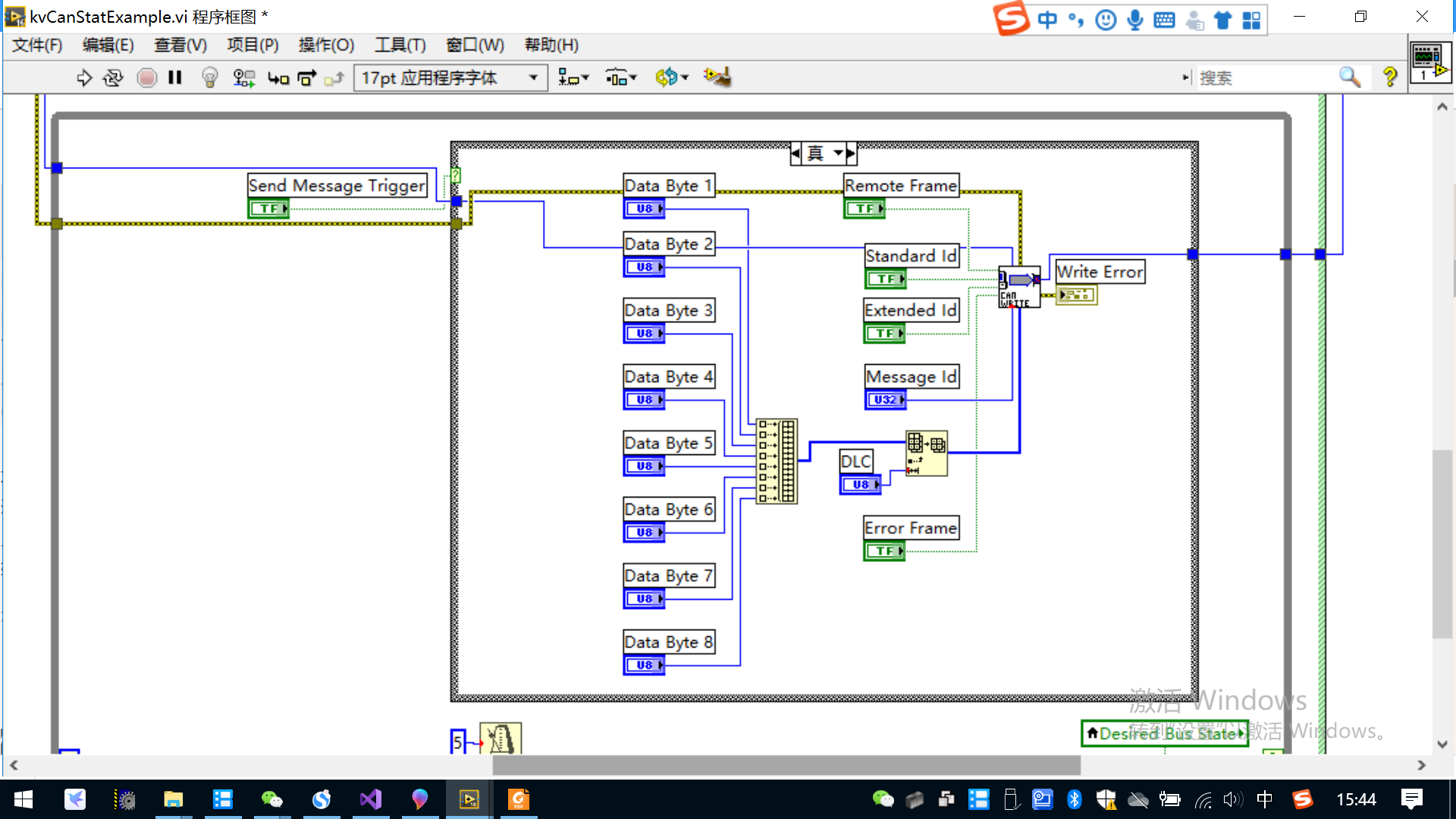
Task: Open the 操作(O) menu
Action: coord(326,45)
